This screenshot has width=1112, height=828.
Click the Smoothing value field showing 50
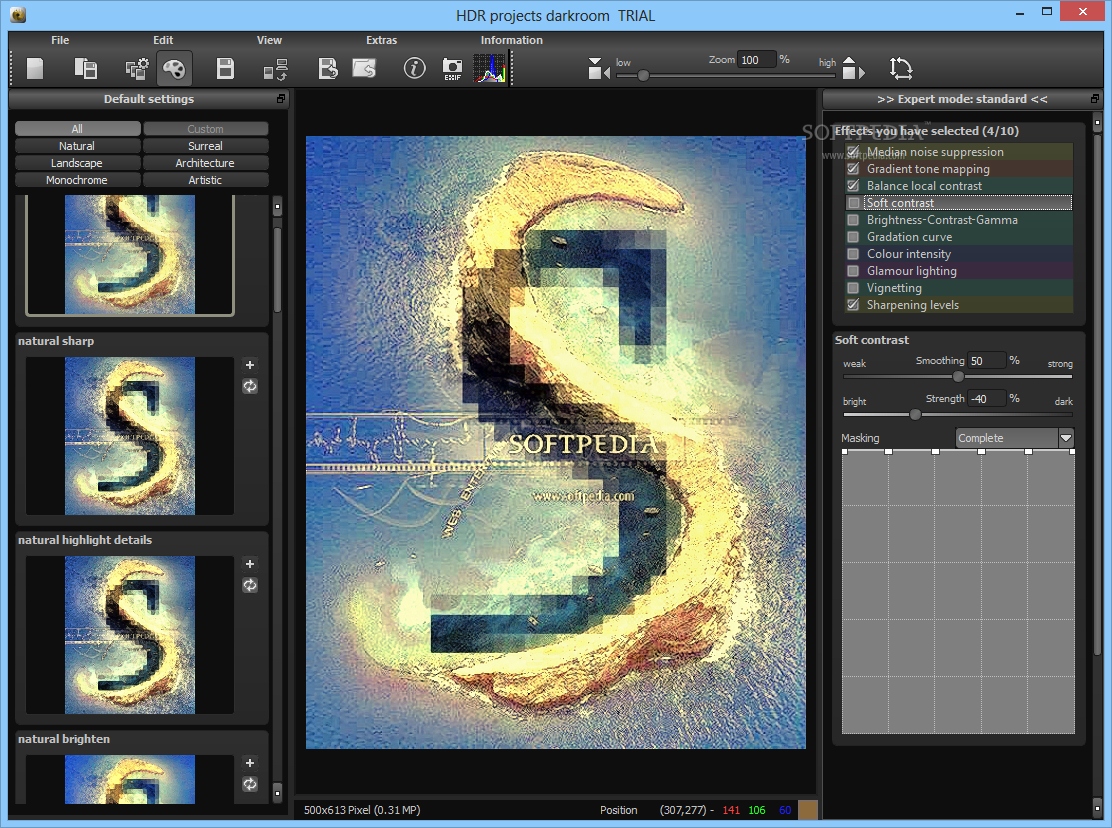986,361
